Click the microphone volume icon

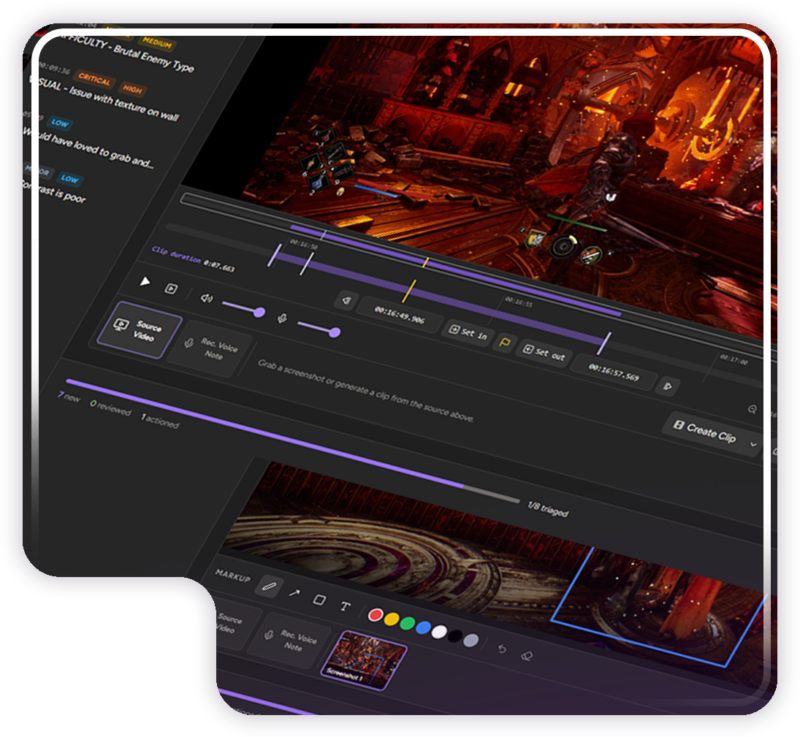click(282, 319)
